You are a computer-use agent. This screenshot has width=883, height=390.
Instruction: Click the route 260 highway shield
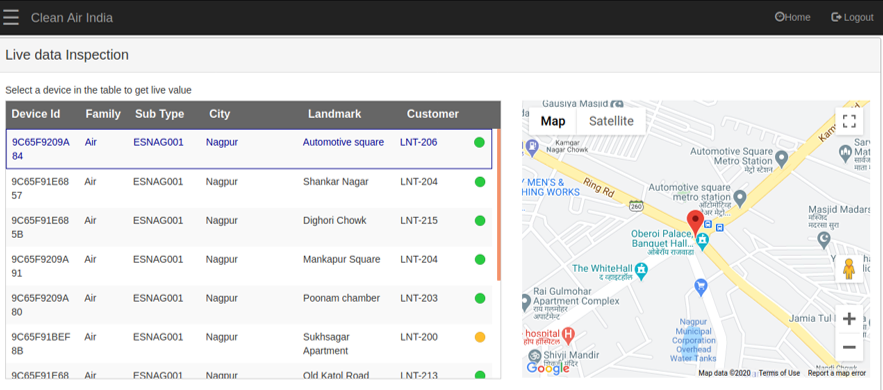point(637,206)
